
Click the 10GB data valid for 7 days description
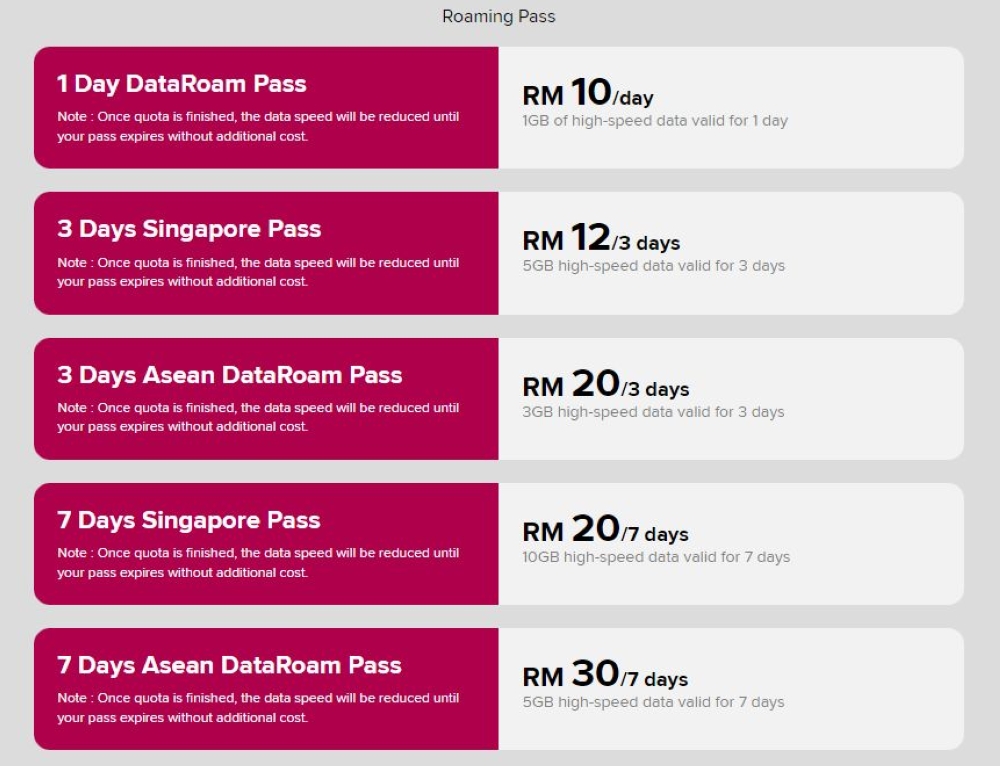pyautogui.click(x=656, y=557)
